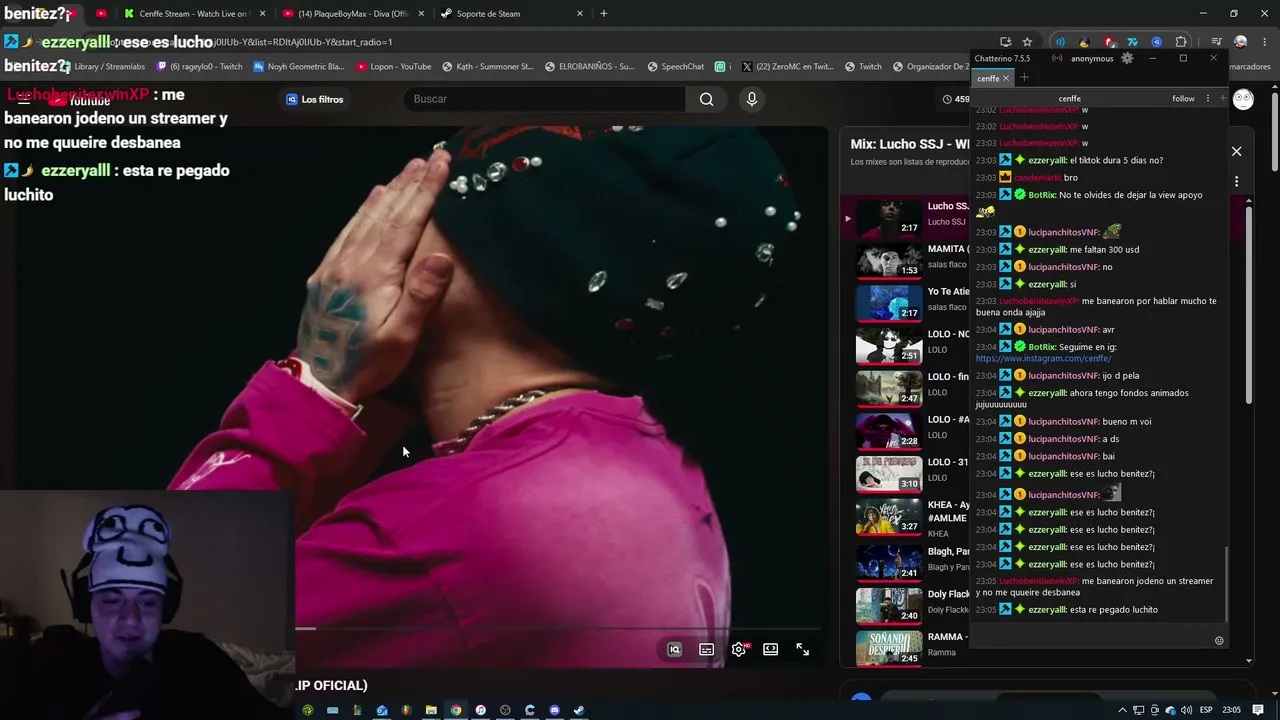Viewport: 1280px width, 720px height.
Task: Open Chatterino settings gear
Action: (1127, 58)
